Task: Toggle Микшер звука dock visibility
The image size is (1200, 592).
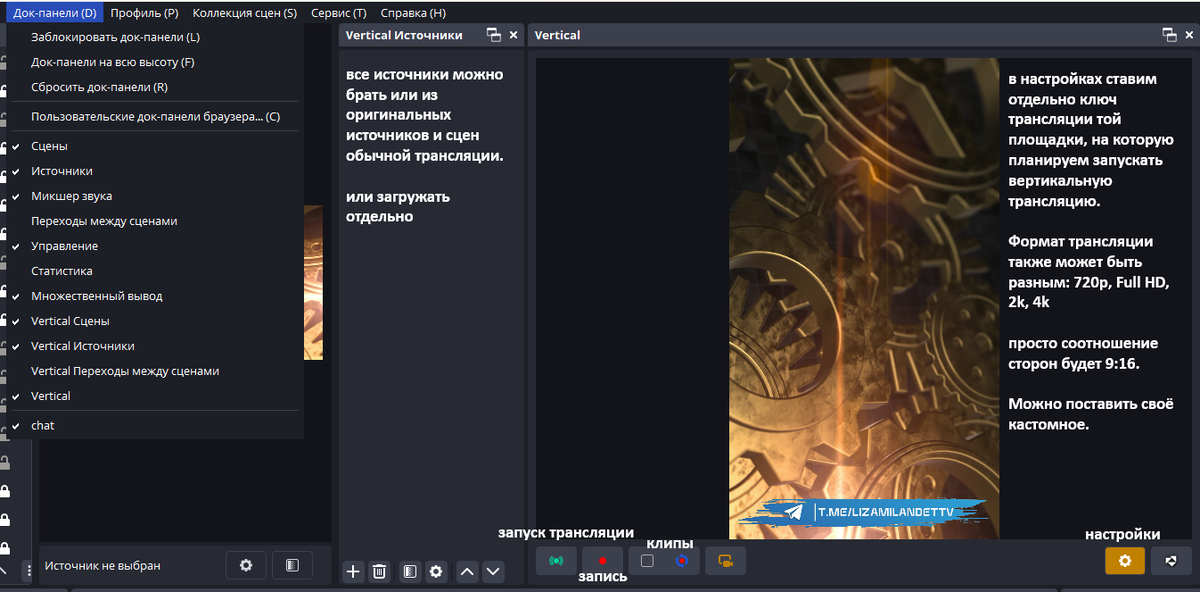Action: [155, 196]
